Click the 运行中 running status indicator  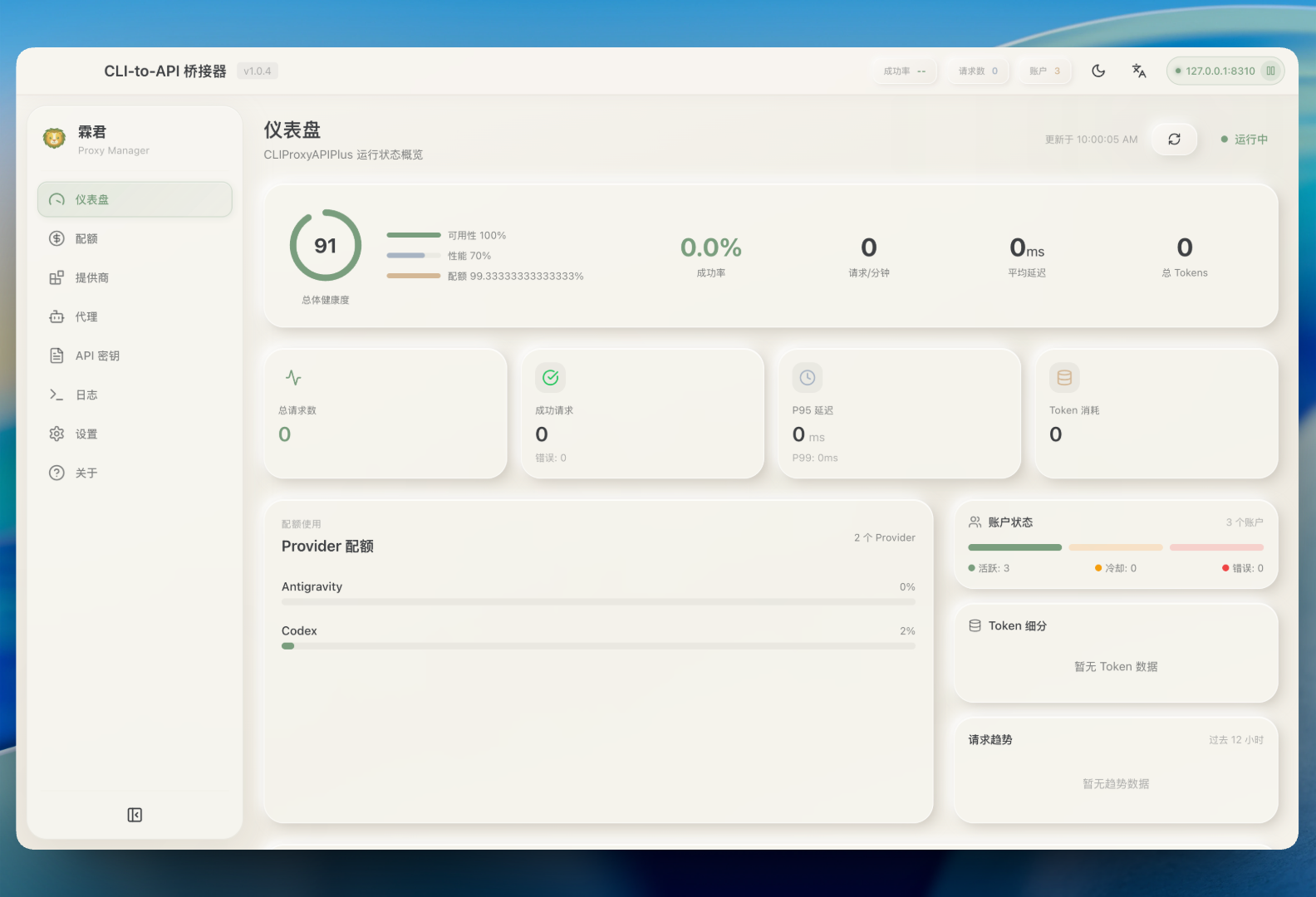tap(1244, 140)
